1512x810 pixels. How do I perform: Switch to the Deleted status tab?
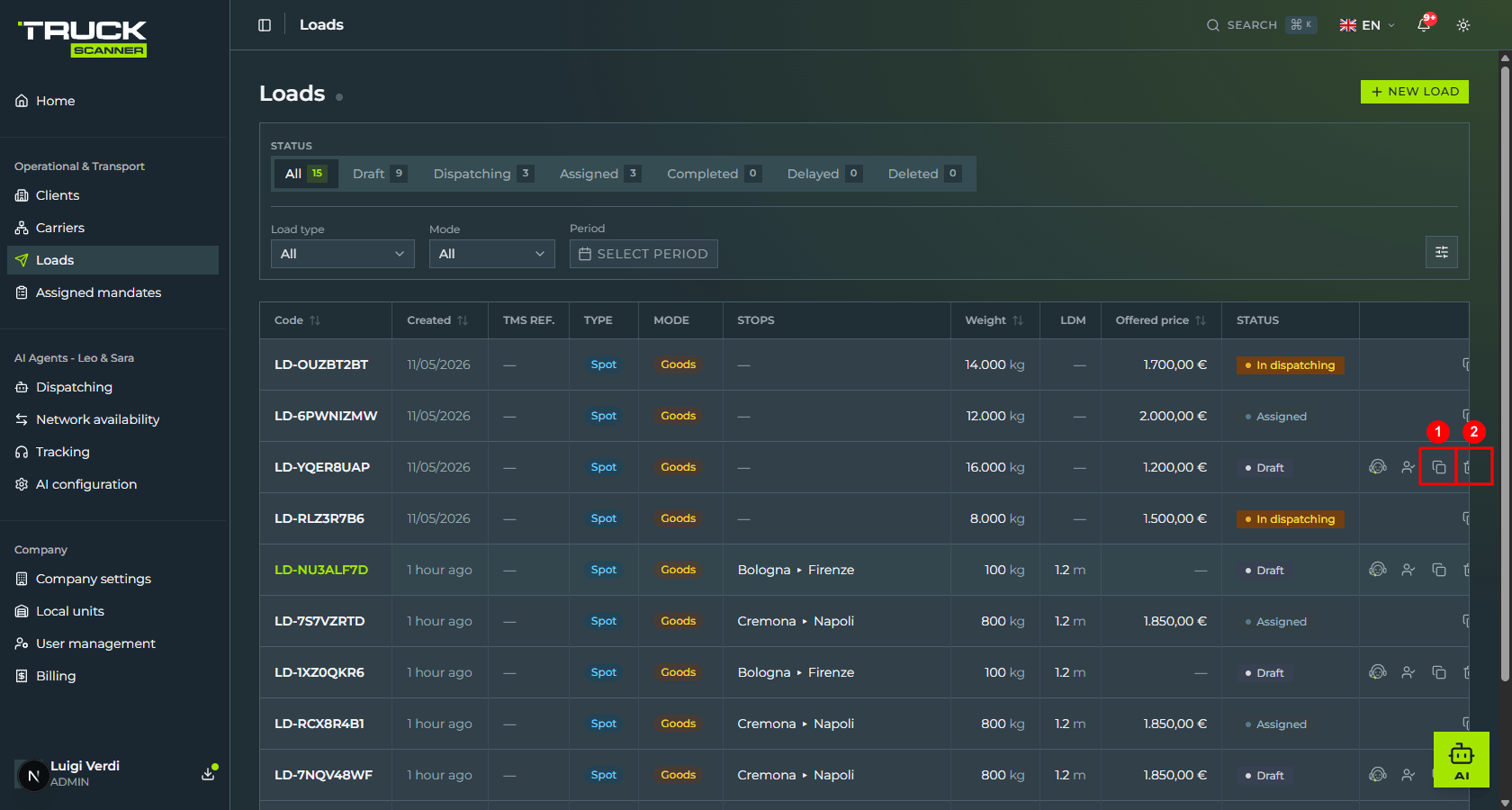click(x=924, y=174)
